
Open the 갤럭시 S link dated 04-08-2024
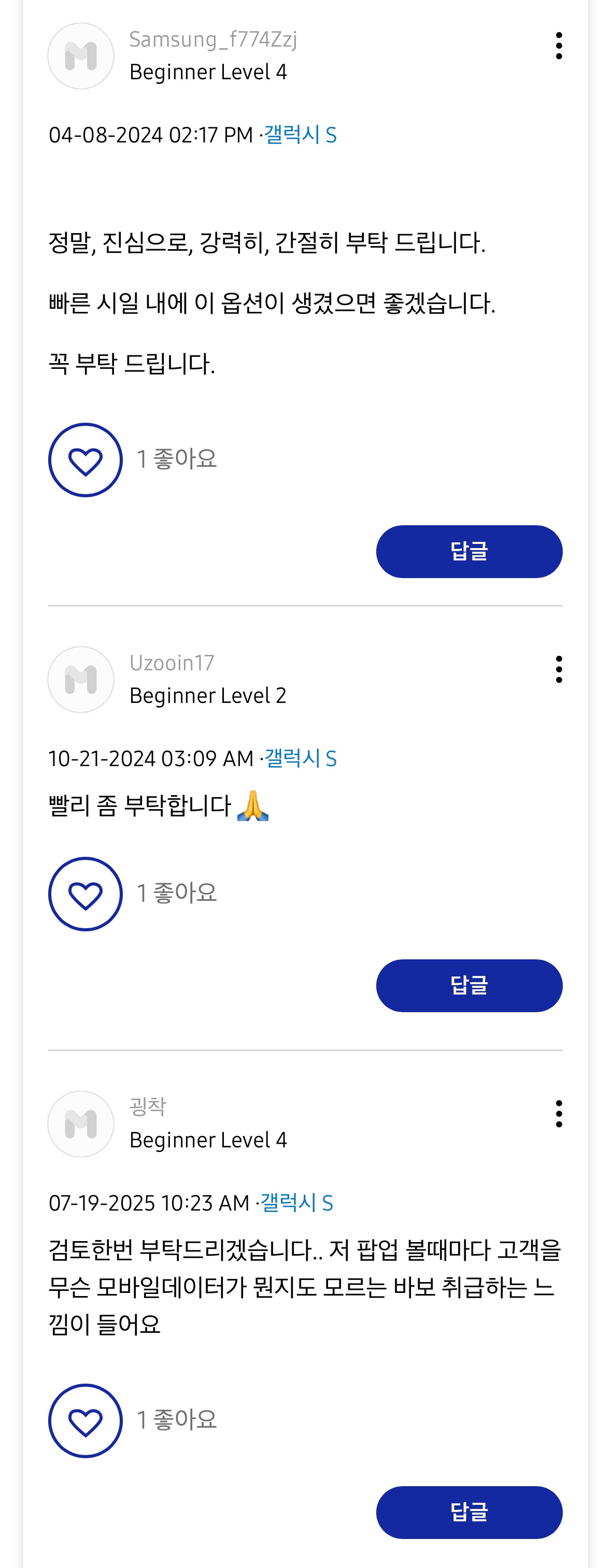[x=301, y=135]
